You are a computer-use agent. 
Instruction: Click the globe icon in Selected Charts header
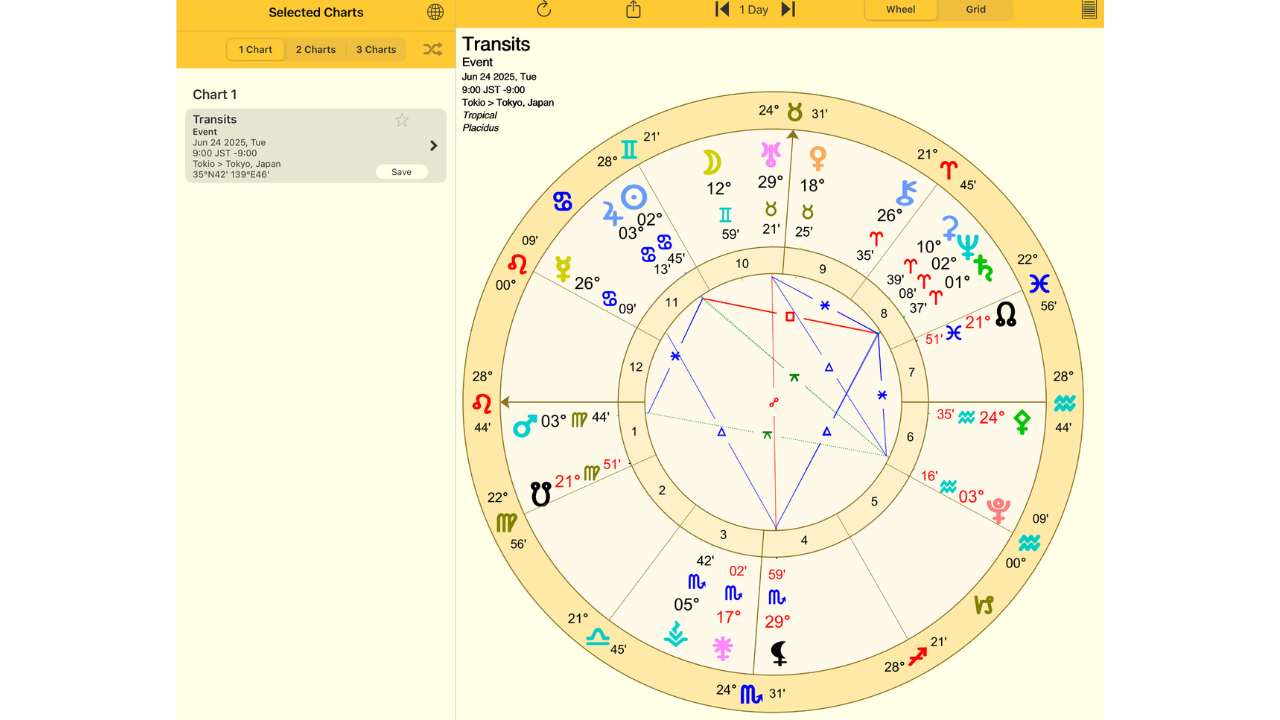[435, 12]
